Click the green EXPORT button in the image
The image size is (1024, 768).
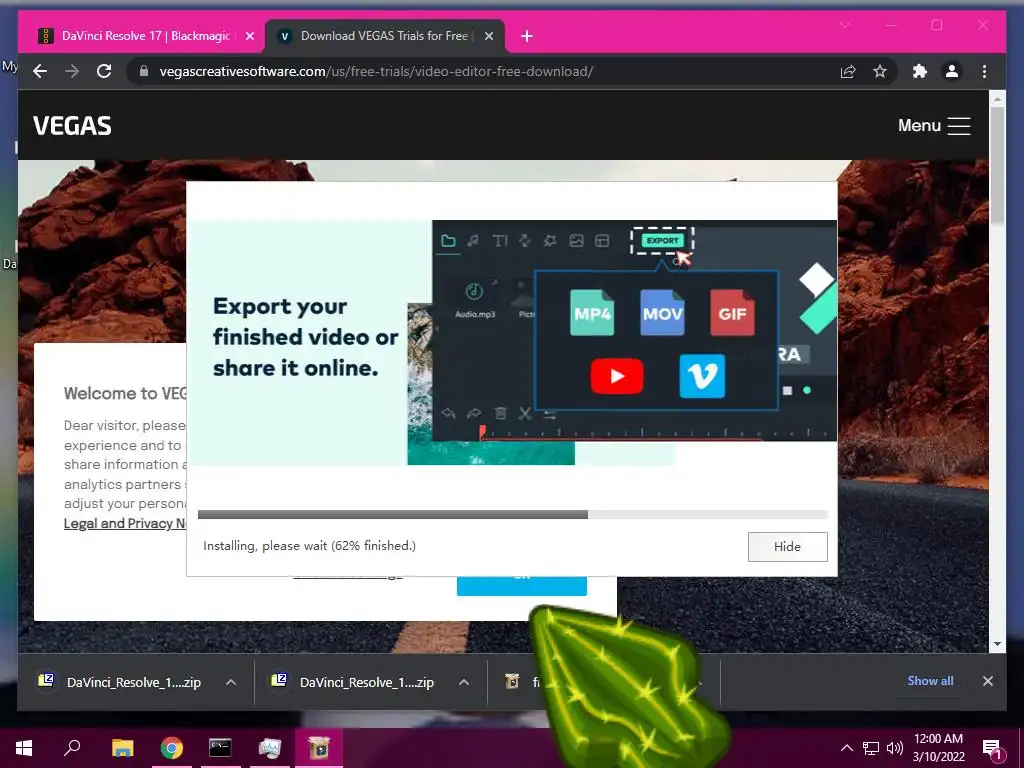click(662, 240)
